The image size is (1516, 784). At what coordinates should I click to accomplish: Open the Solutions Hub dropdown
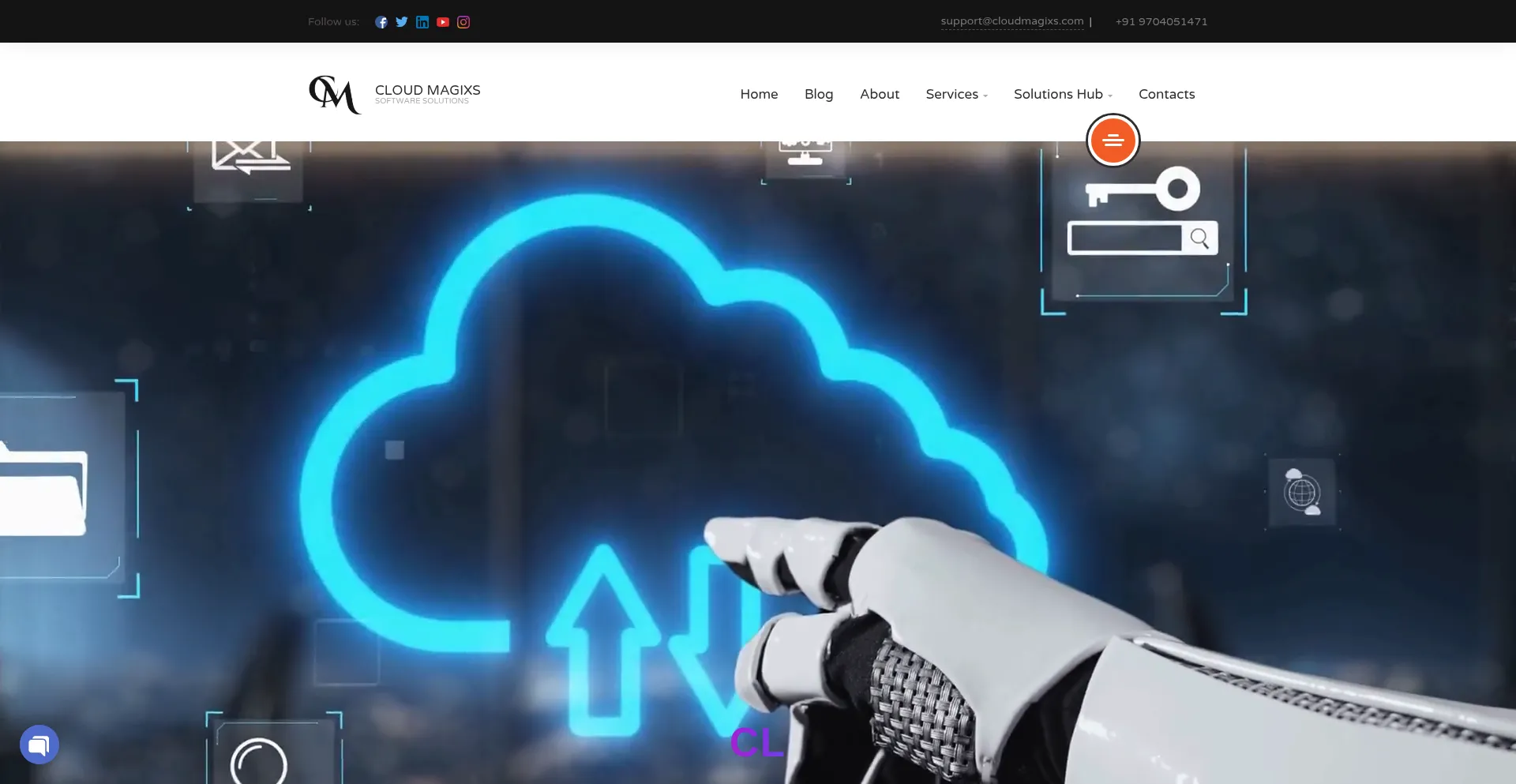[1059, 94]
